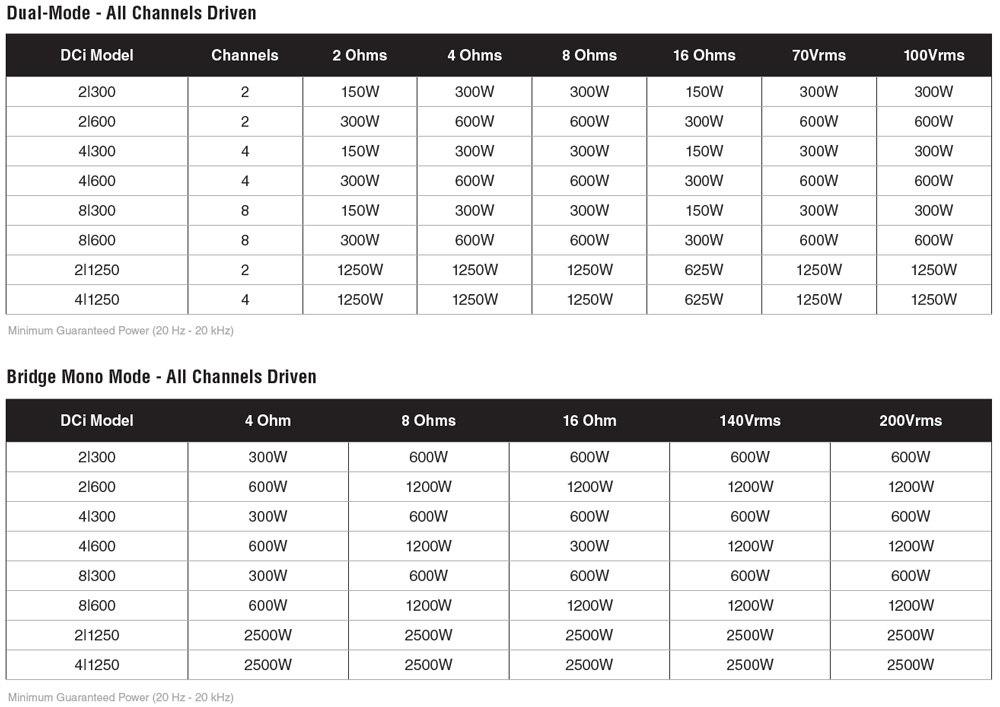The height and width of the screenshot is (707, 1000).
Task: Click the DCi Model header in Dual-Mode table
Action: tap(97, 55)
